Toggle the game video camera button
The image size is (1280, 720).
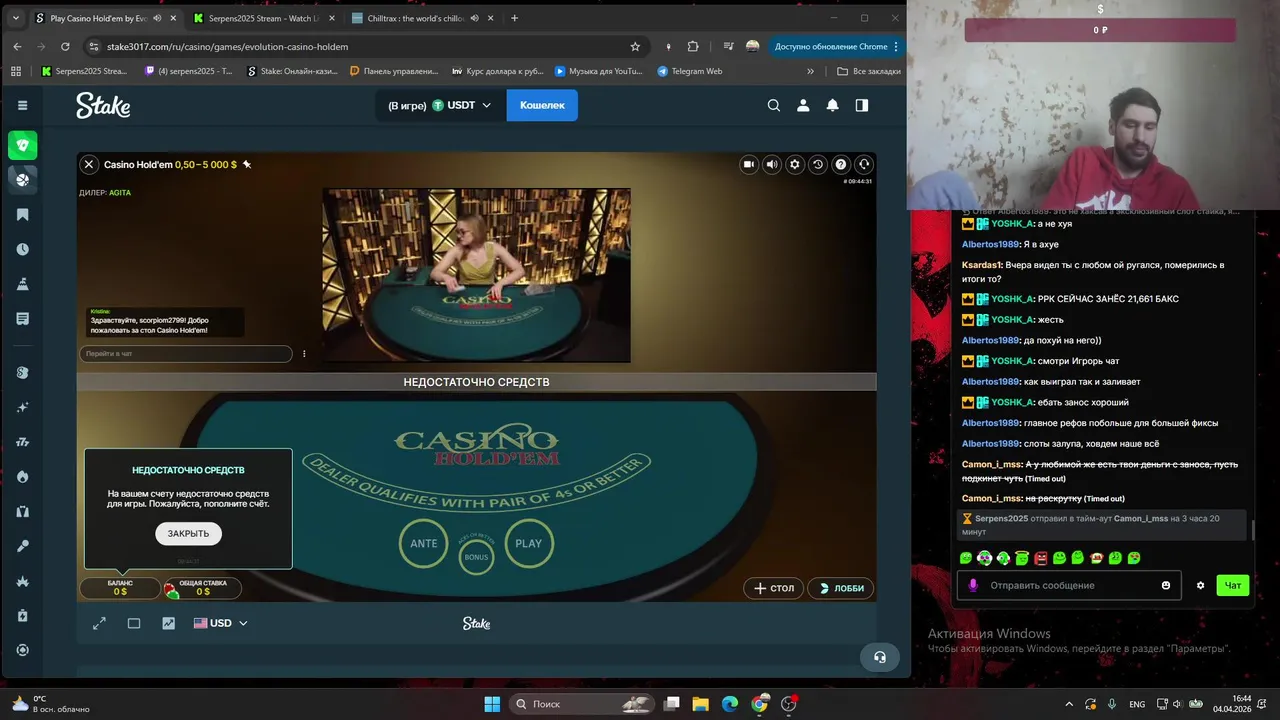click(749, 165)
